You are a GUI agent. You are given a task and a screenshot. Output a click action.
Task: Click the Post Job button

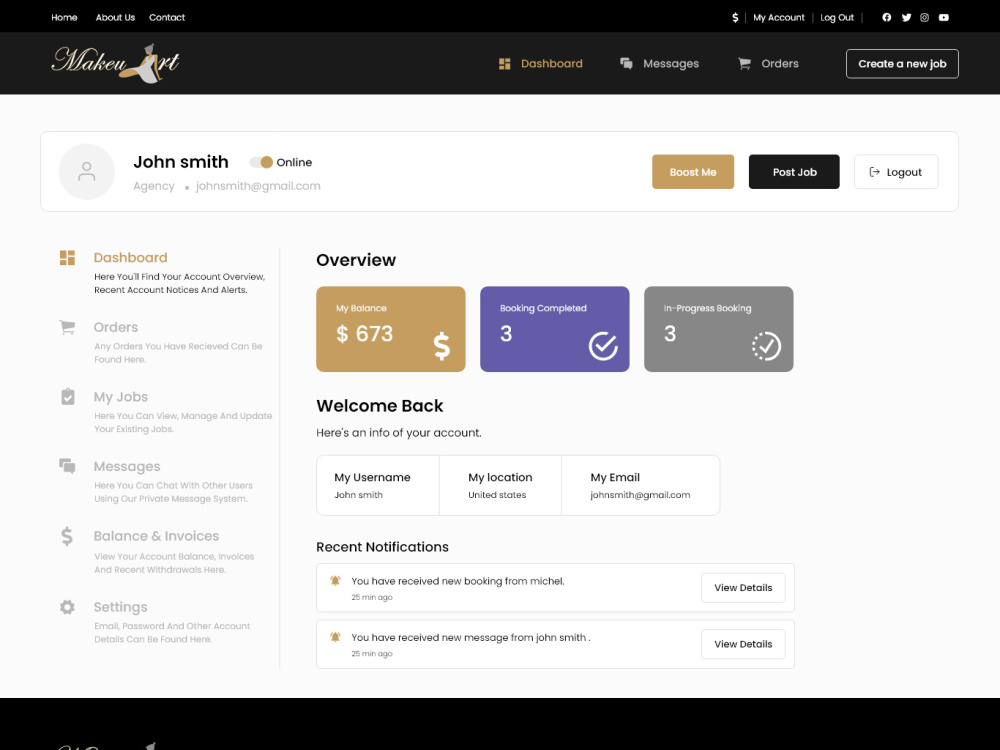(x=794, y=172)
